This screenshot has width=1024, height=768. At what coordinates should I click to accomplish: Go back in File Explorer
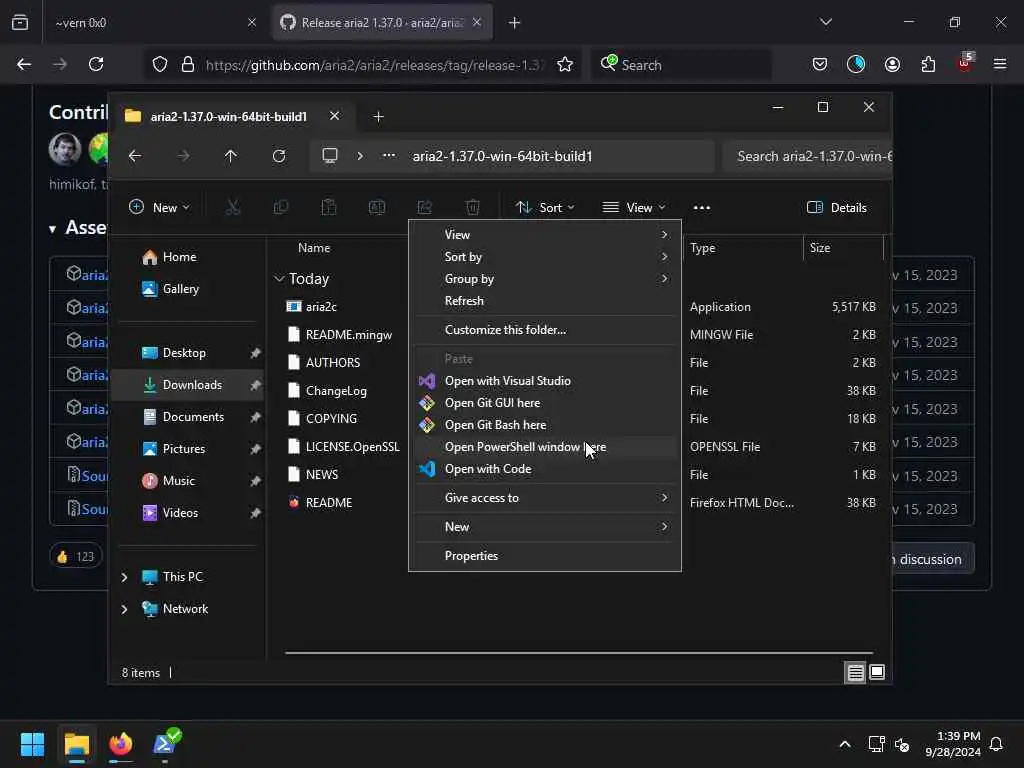coord(135,156)
